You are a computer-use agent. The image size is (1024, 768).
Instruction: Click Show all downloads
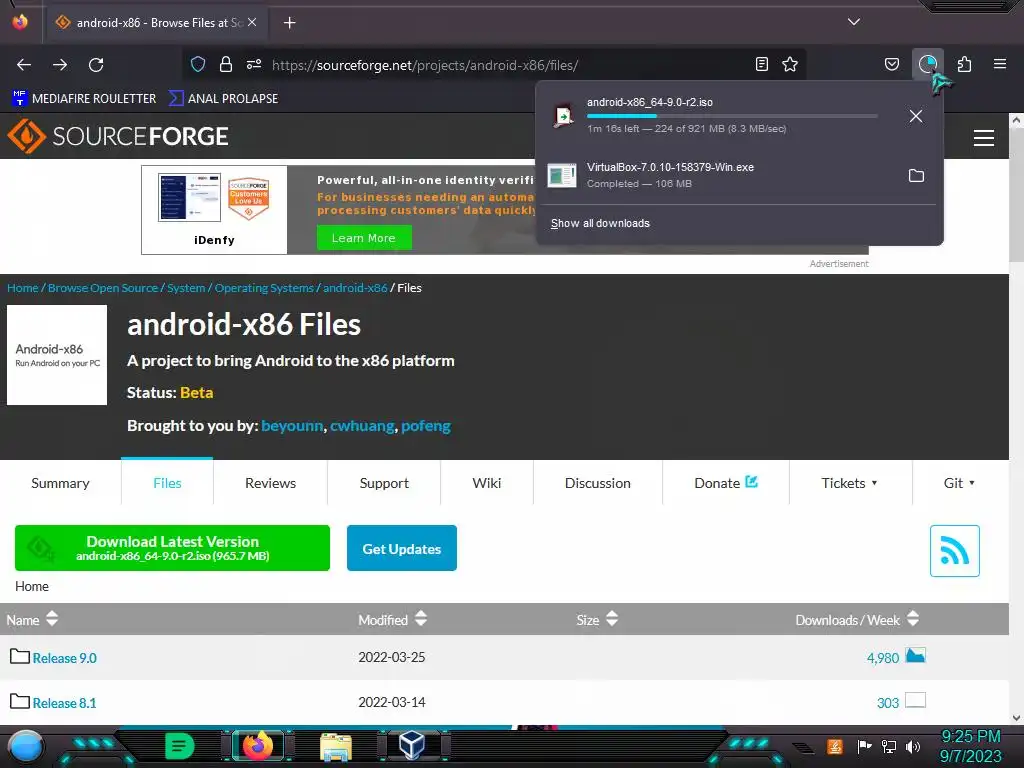coord(600,223)
